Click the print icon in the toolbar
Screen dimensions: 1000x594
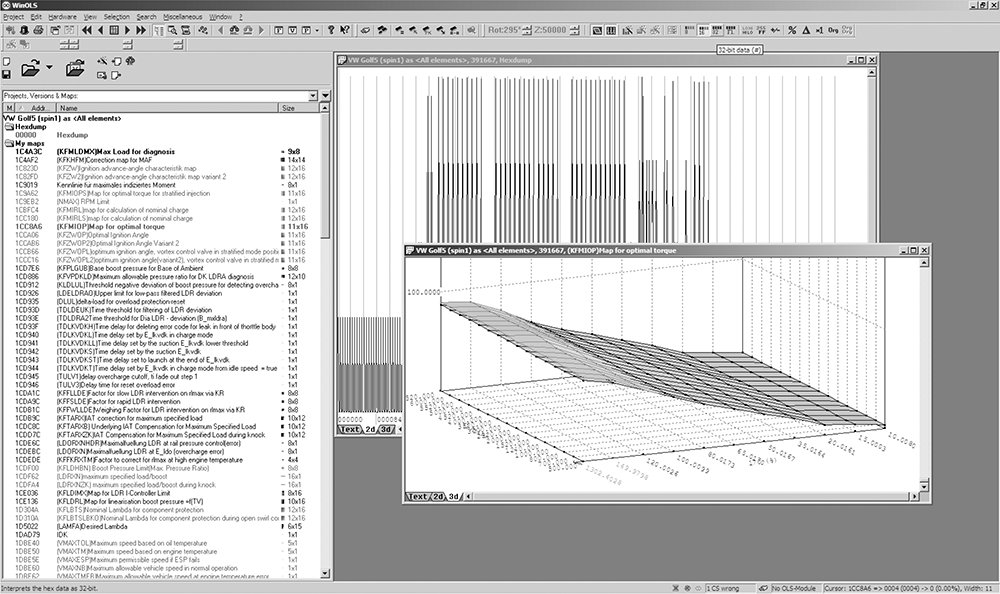coord(37,31)
